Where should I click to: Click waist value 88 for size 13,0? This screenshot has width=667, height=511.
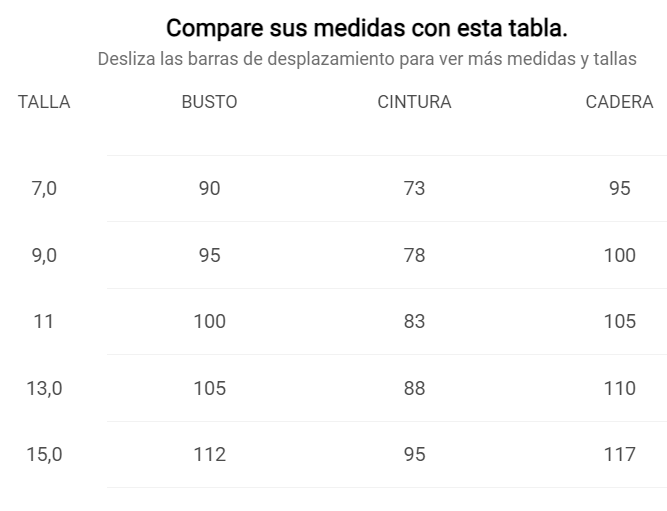point(414,388)
